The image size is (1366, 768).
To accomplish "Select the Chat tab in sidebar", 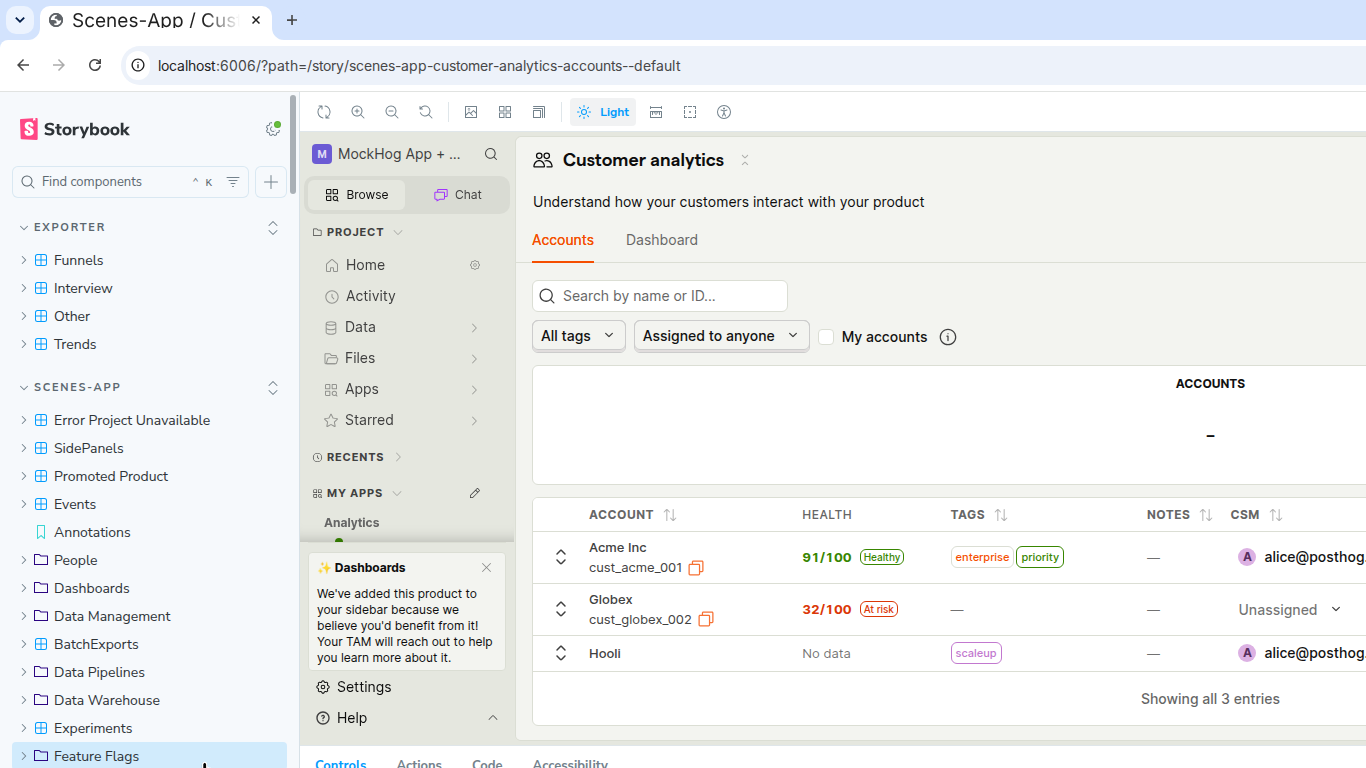I will [x=458, y=195].
